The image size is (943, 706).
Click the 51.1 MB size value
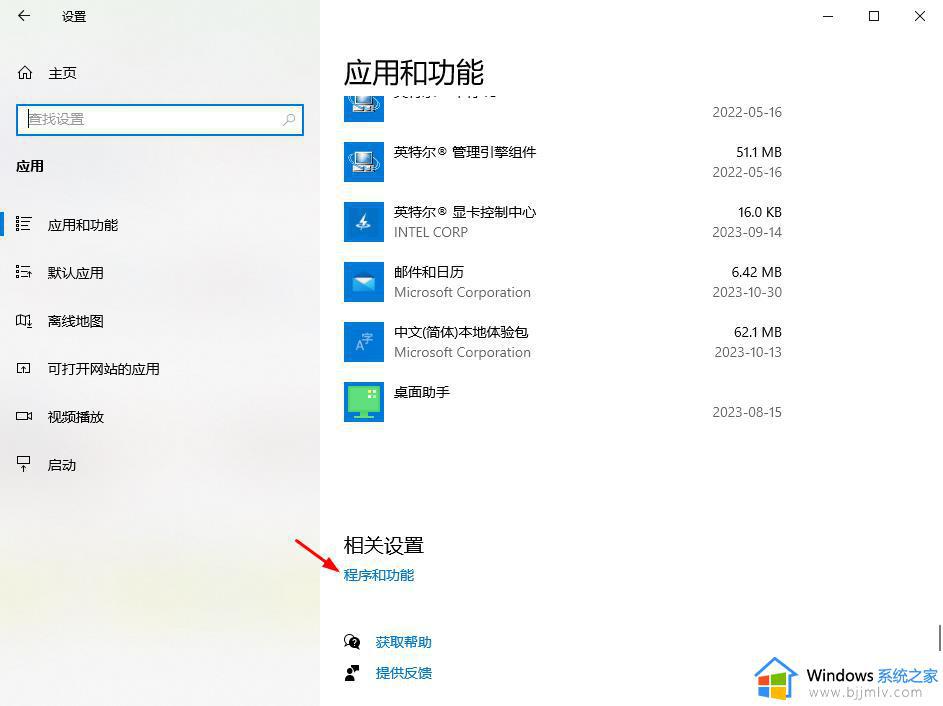759,152
